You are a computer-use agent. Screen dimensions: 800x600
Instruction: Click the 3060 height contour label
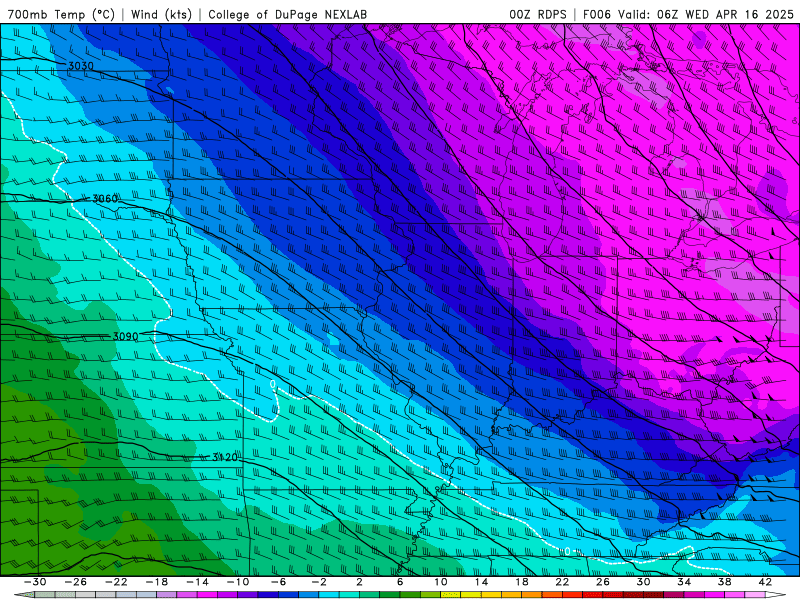point(105,198)
